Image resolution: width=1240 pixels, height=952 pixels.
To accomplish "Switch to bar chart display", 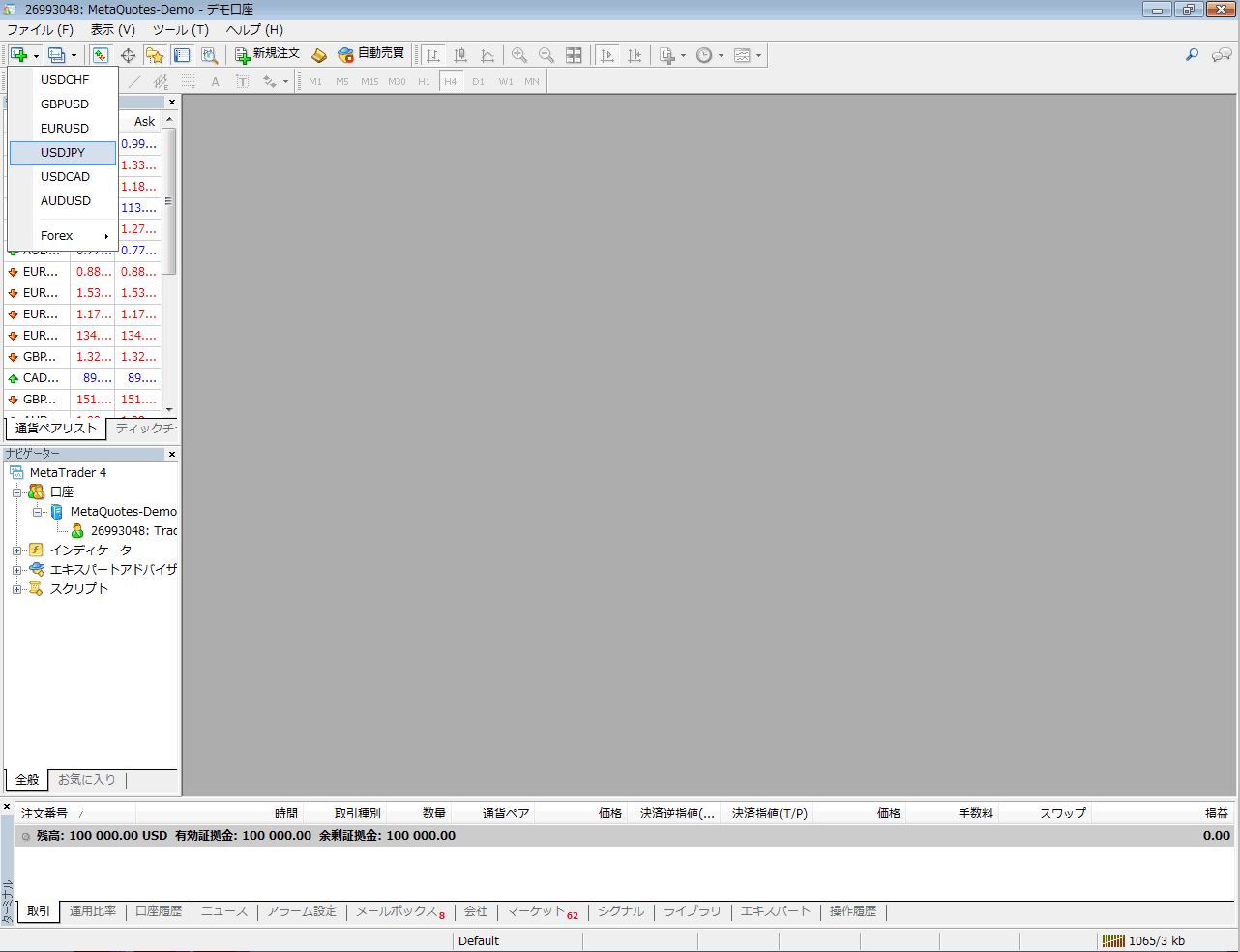I will tap(433, 55).
